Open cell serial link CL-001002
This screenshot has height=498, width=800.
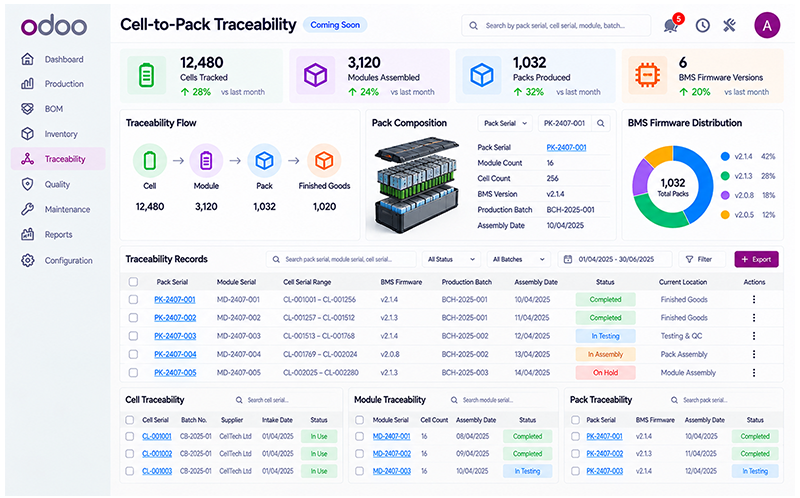point(157,454)
